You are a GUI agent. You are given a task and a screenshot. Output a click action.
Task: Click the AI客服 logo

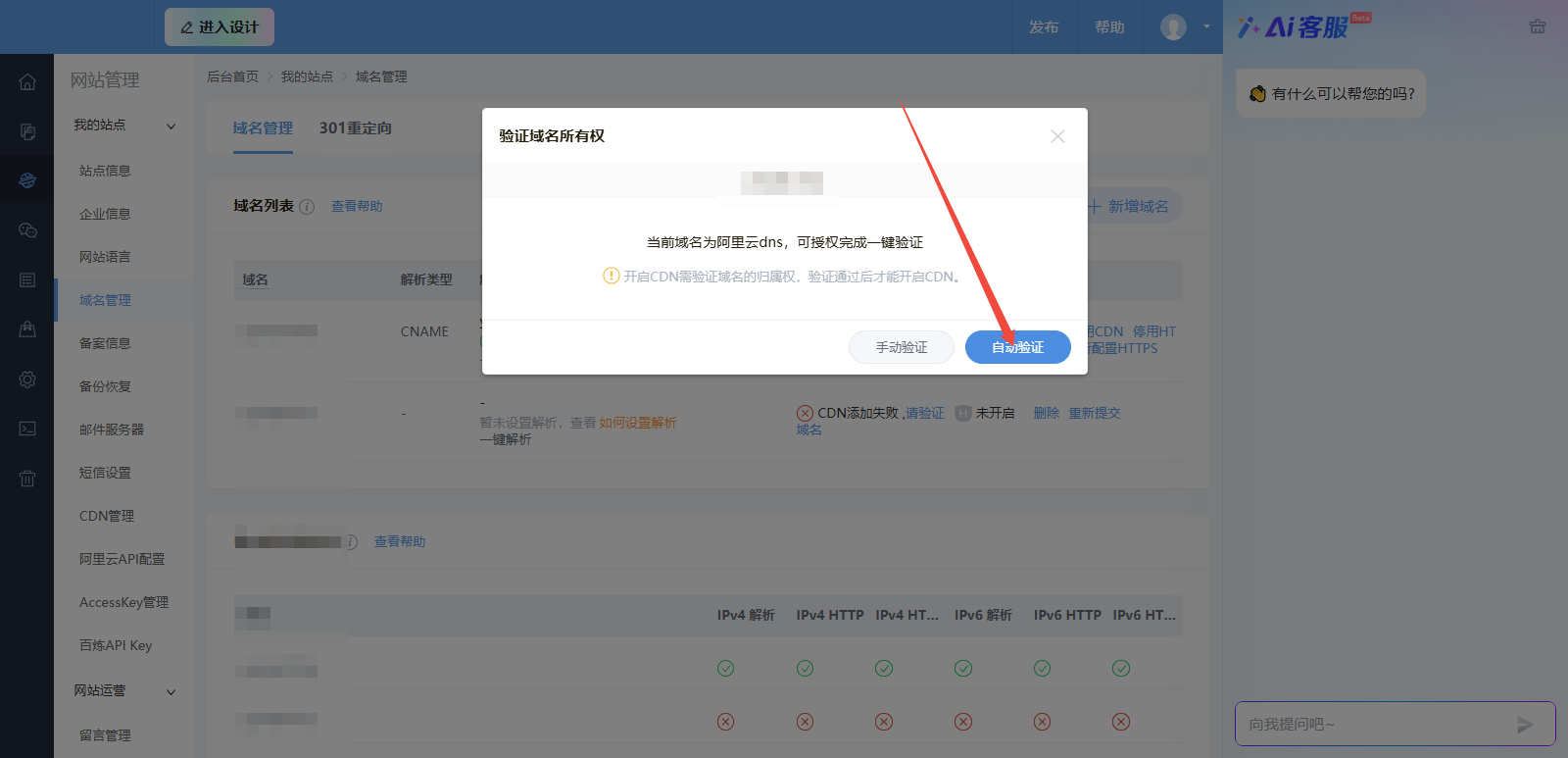(x=1304, y=26)
